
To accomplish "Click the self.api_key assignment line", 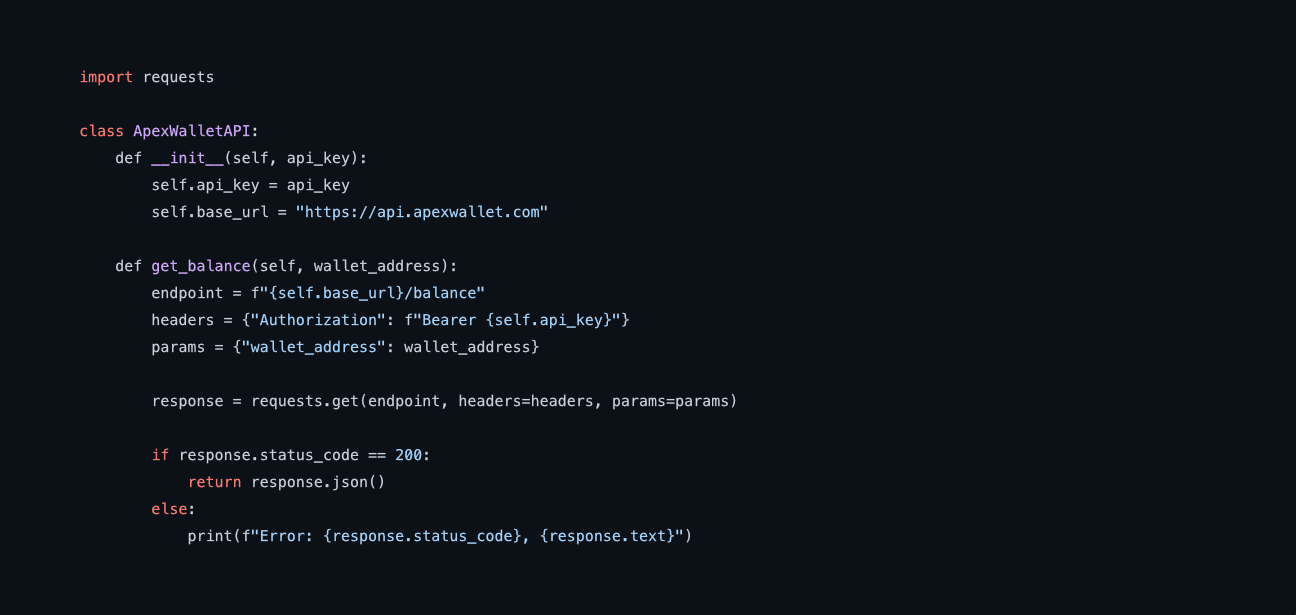I will click(250, 185).
